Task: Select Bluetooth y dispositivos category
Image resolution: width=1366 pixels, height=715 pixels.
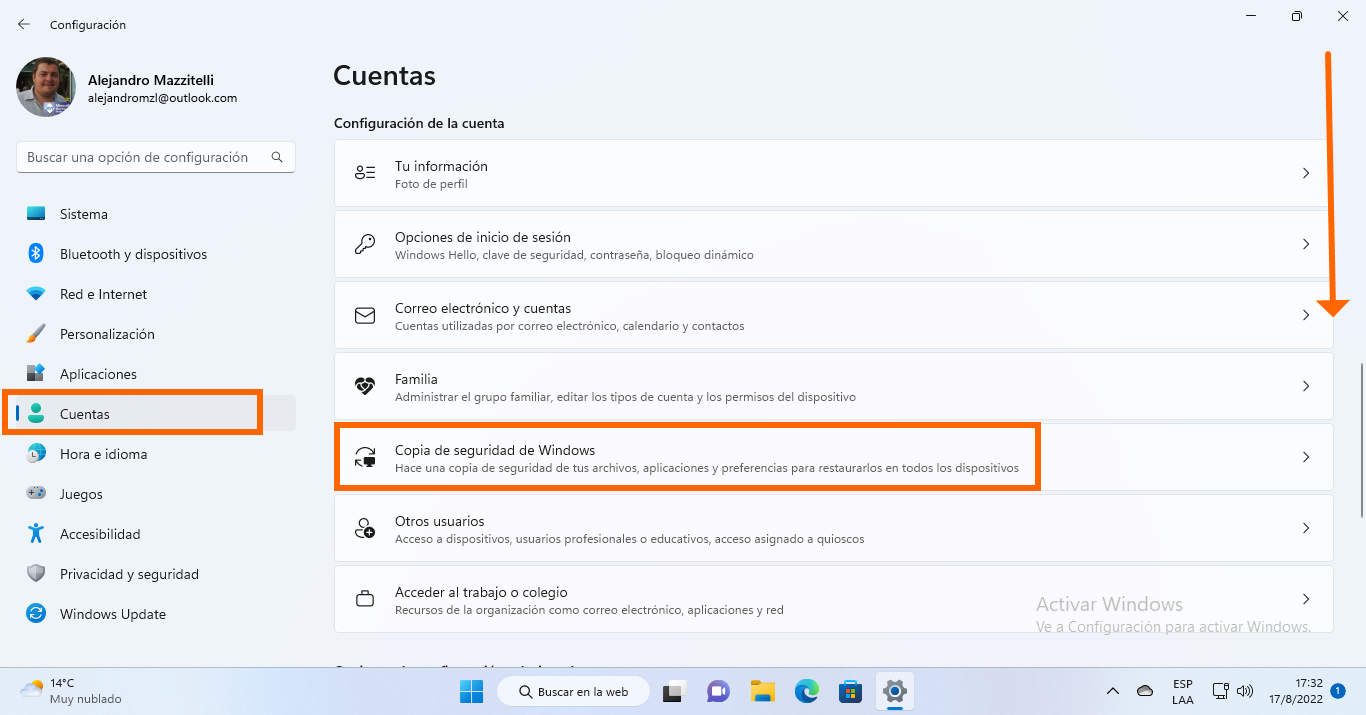Action: tap(156, 254)
